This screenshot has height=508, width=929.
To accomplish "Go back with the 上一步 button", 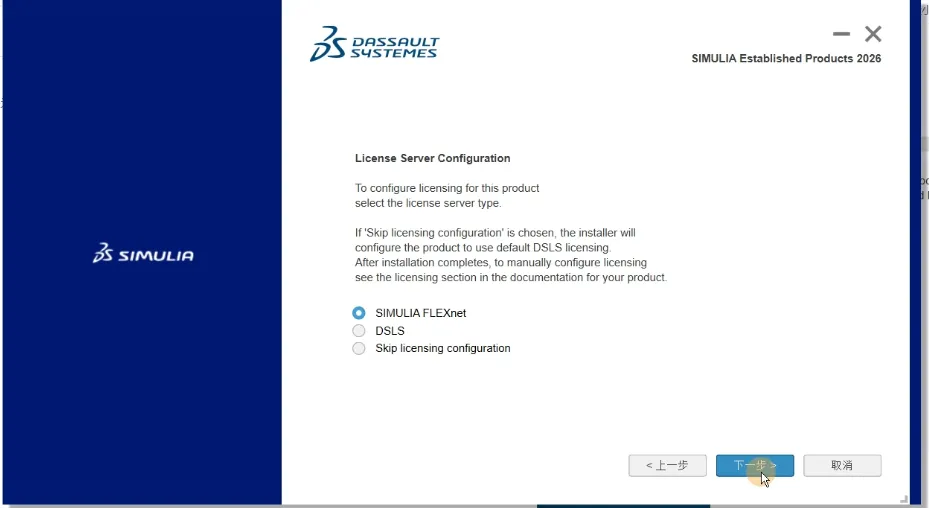I will coord(667,465).
